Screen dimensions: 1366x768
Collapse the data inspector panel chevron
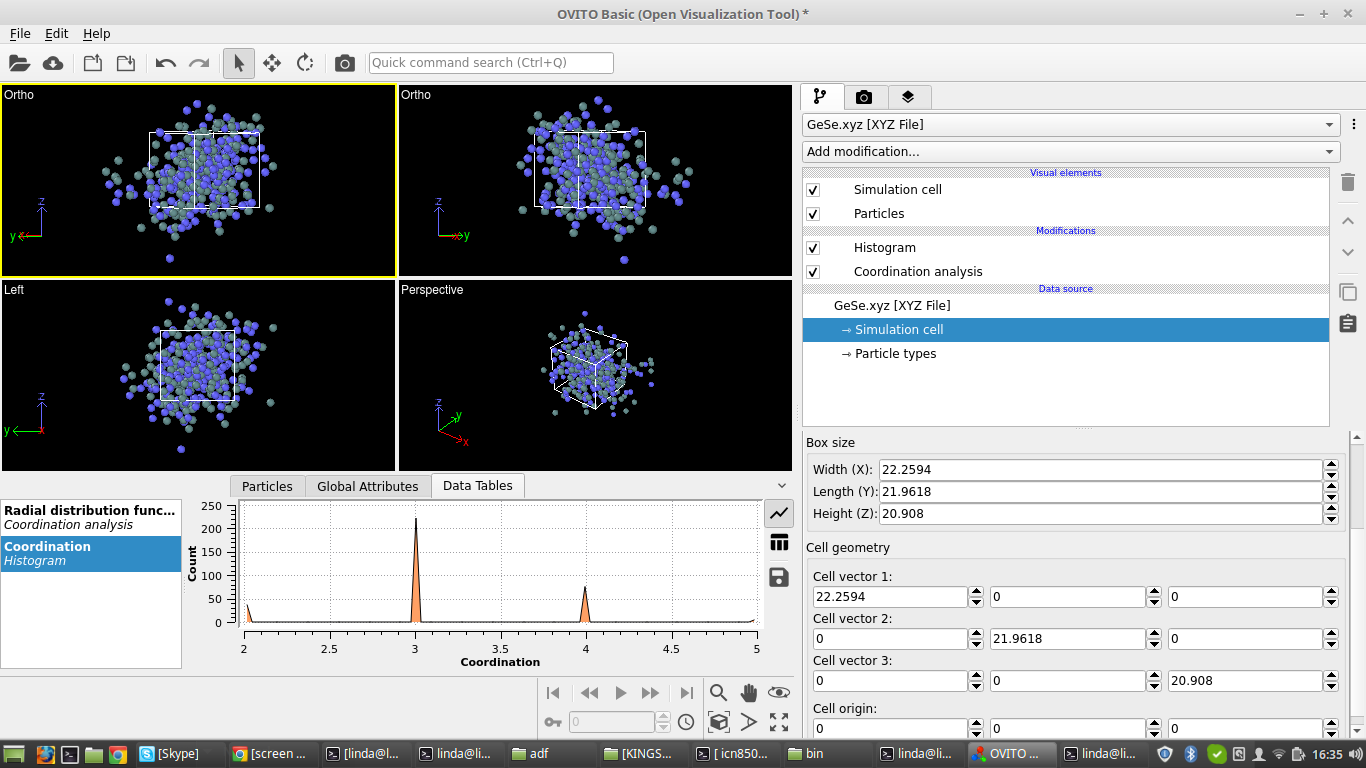(x=782, y=486)
